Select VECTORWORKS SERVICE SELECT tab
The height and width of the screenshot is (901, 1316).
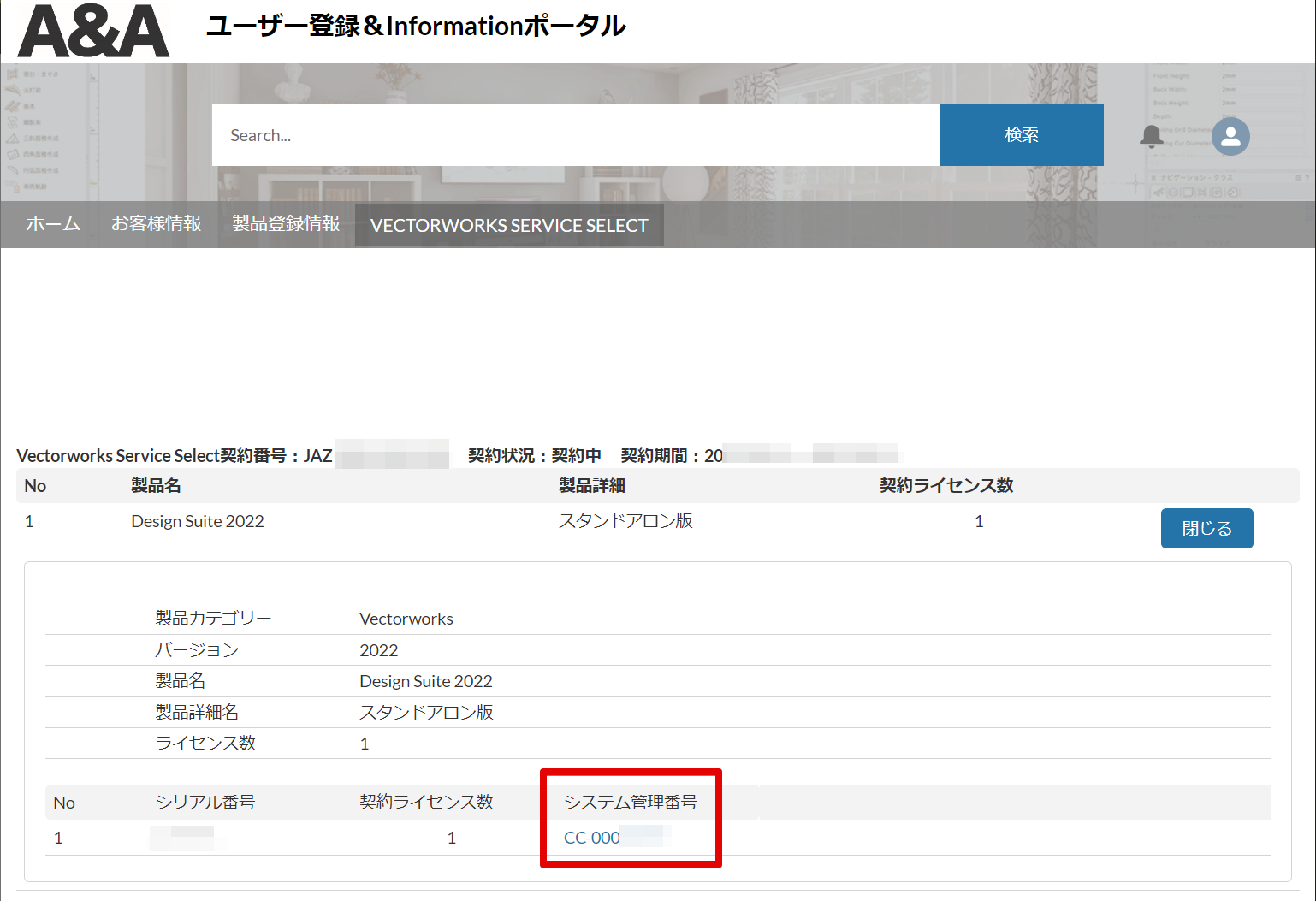pos(509,225)
